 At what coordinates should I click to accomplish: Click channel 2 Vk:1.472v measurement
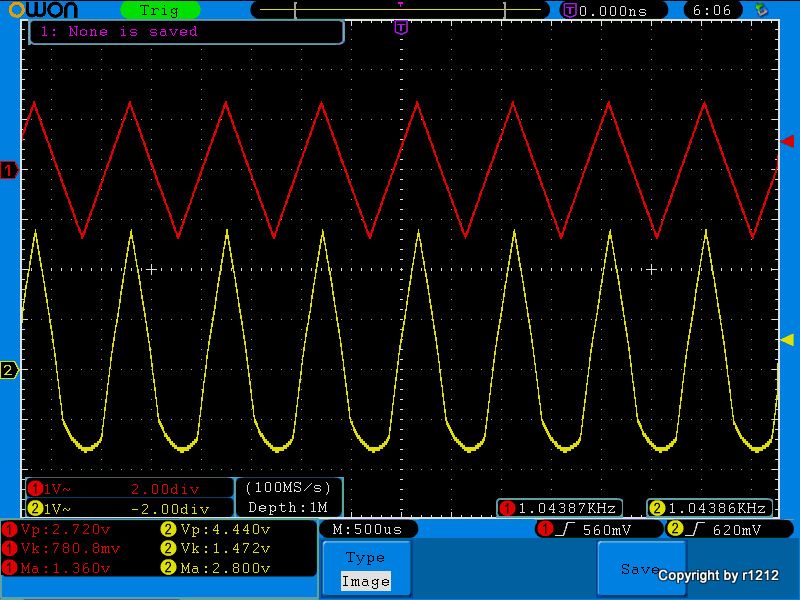[215, 549]
